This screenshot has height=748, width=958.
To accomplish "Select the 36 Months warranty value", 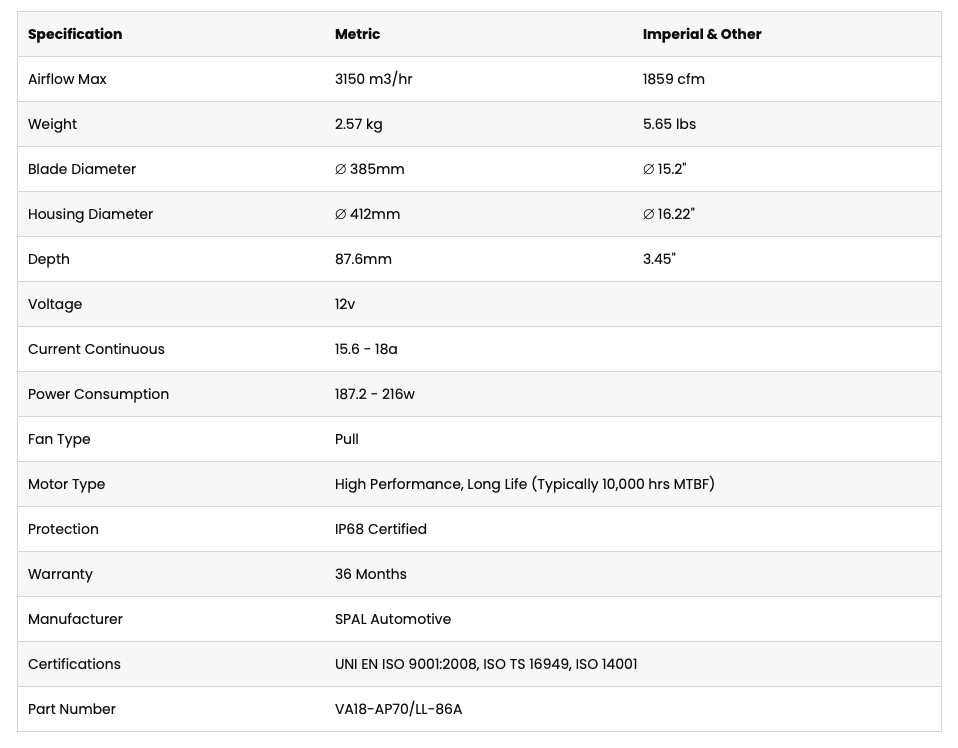I will point(370,574).
